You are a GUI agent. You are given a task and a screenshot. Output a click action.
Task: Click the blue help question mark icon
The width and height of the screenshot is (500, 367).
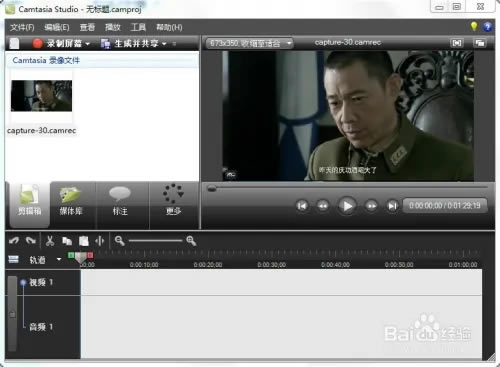pyautogui.click(x=487, y=27)
